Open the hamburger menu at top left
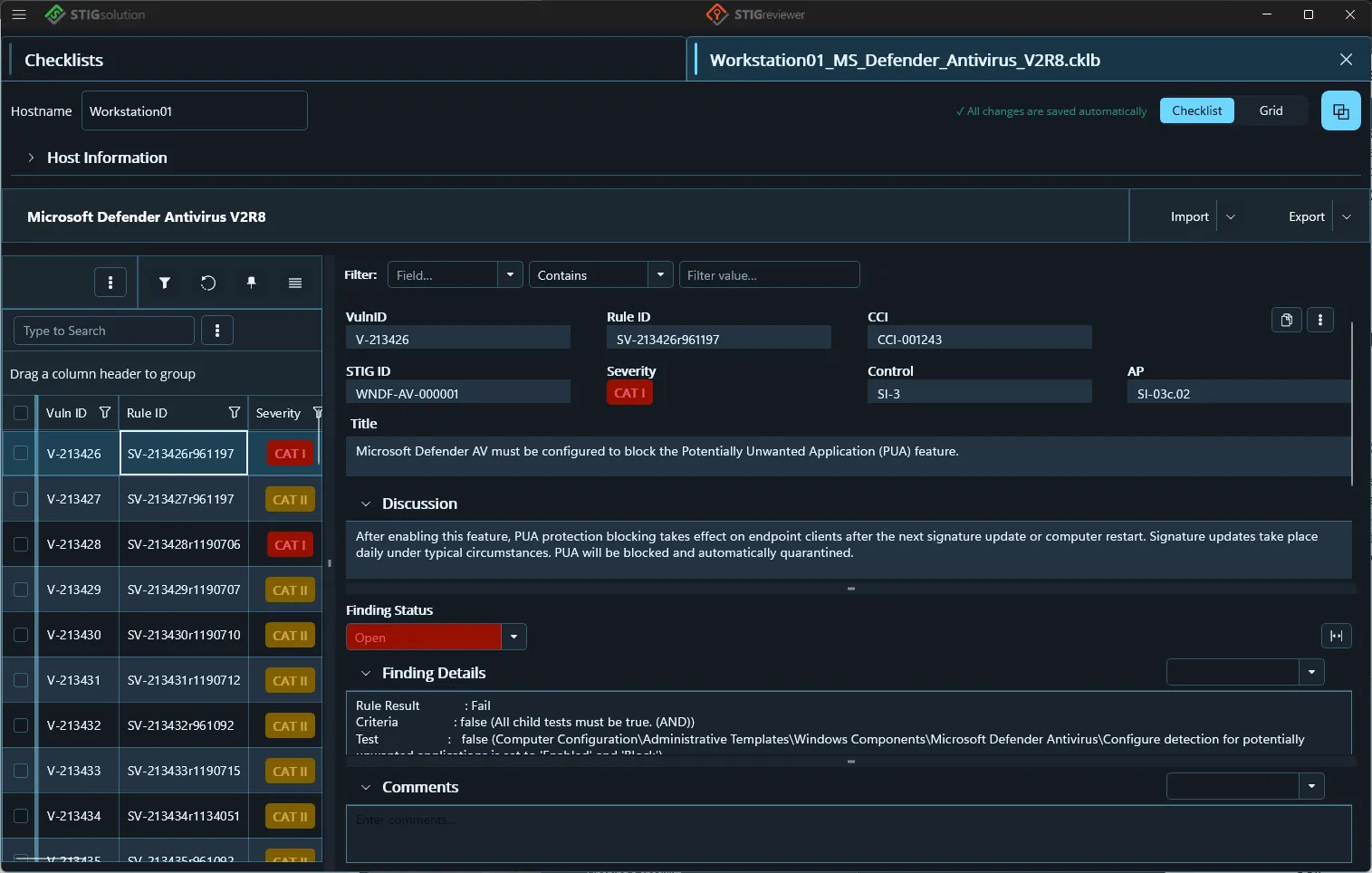 (19, 14)
